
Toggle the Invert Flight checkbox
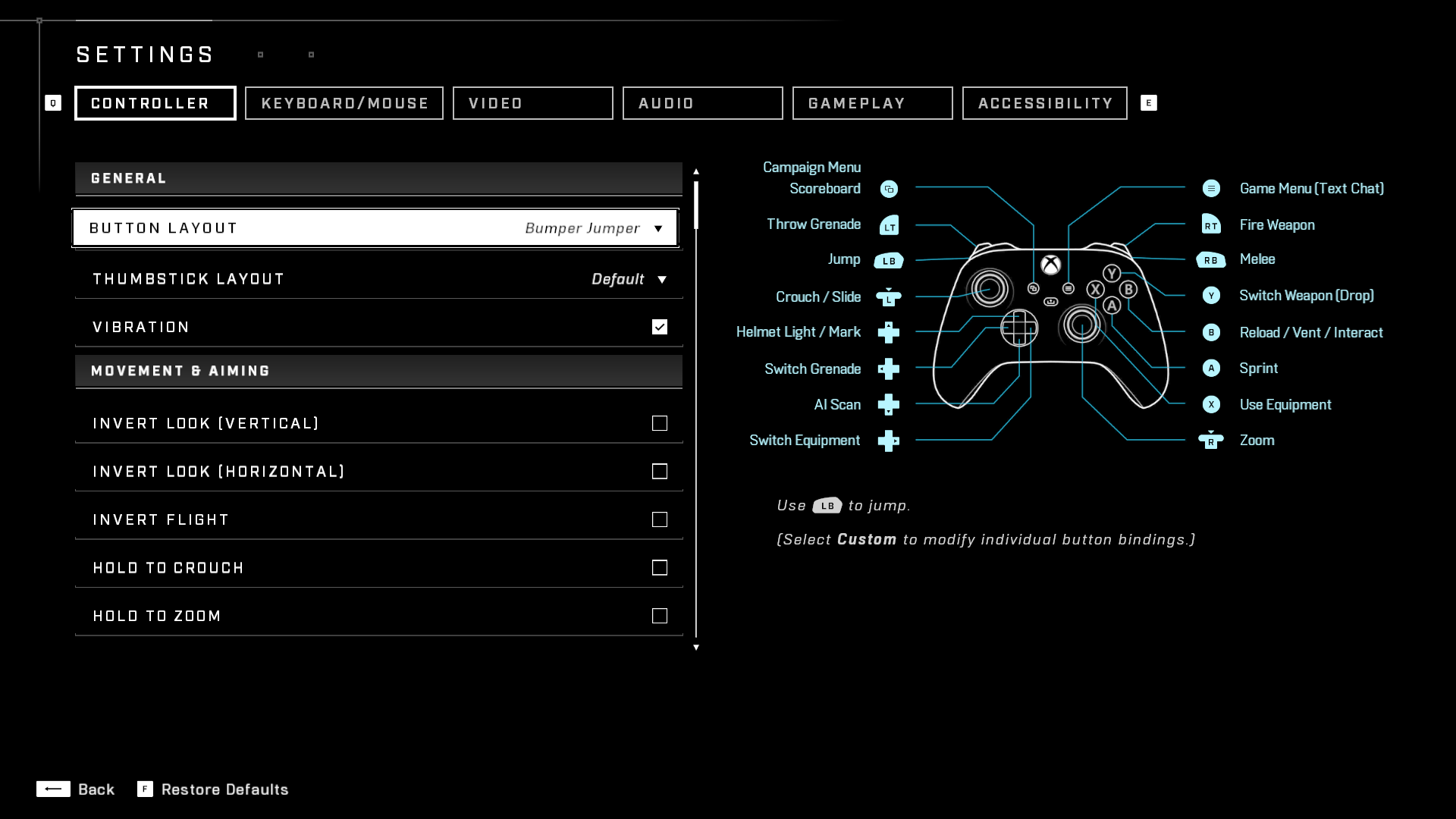[x=660, y=519]
